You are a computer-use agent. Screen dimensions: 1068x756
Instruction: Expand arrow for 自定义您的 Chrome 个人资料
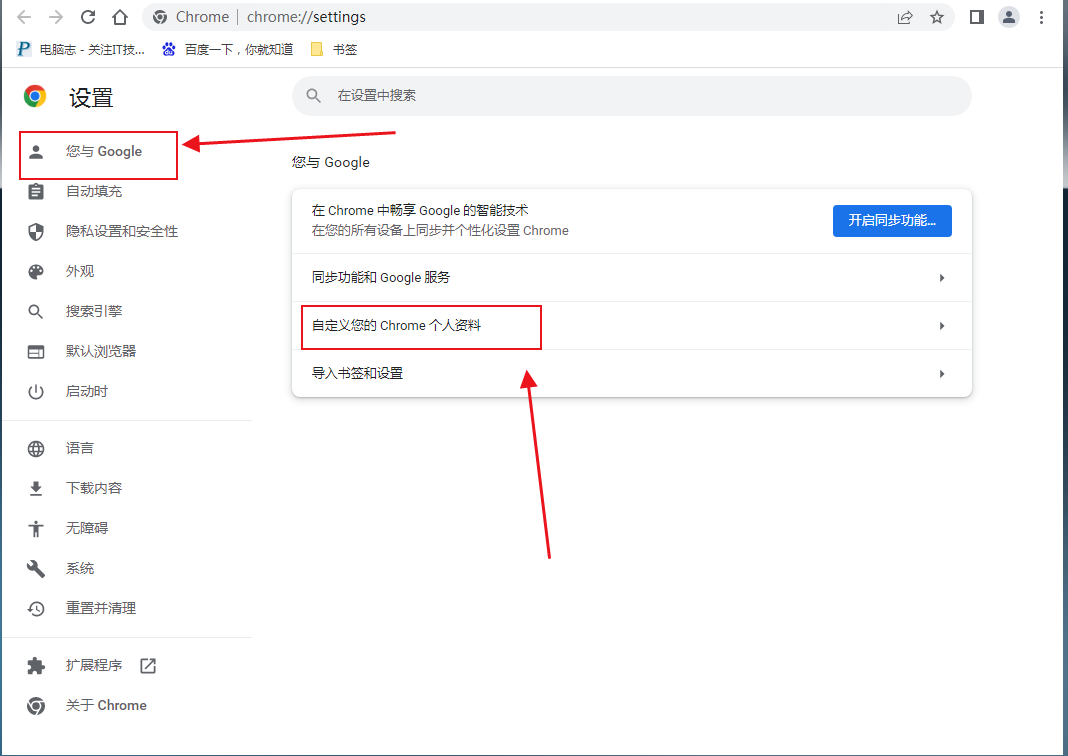941,326
